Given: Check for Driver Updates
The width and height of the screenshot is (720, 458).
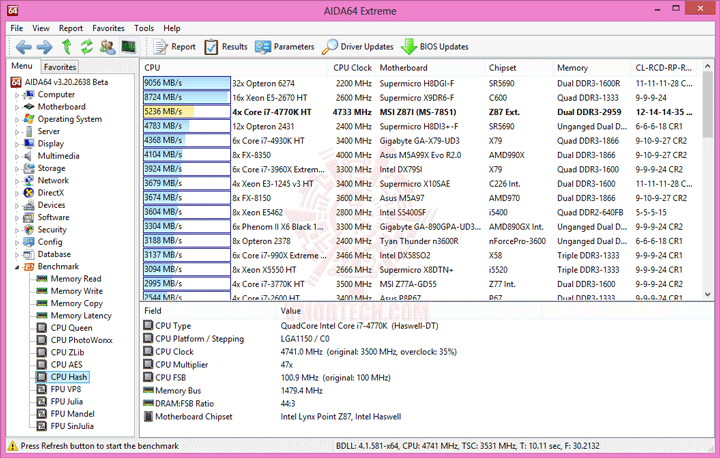Looking at the screenshot, I should tap(358, 47).
